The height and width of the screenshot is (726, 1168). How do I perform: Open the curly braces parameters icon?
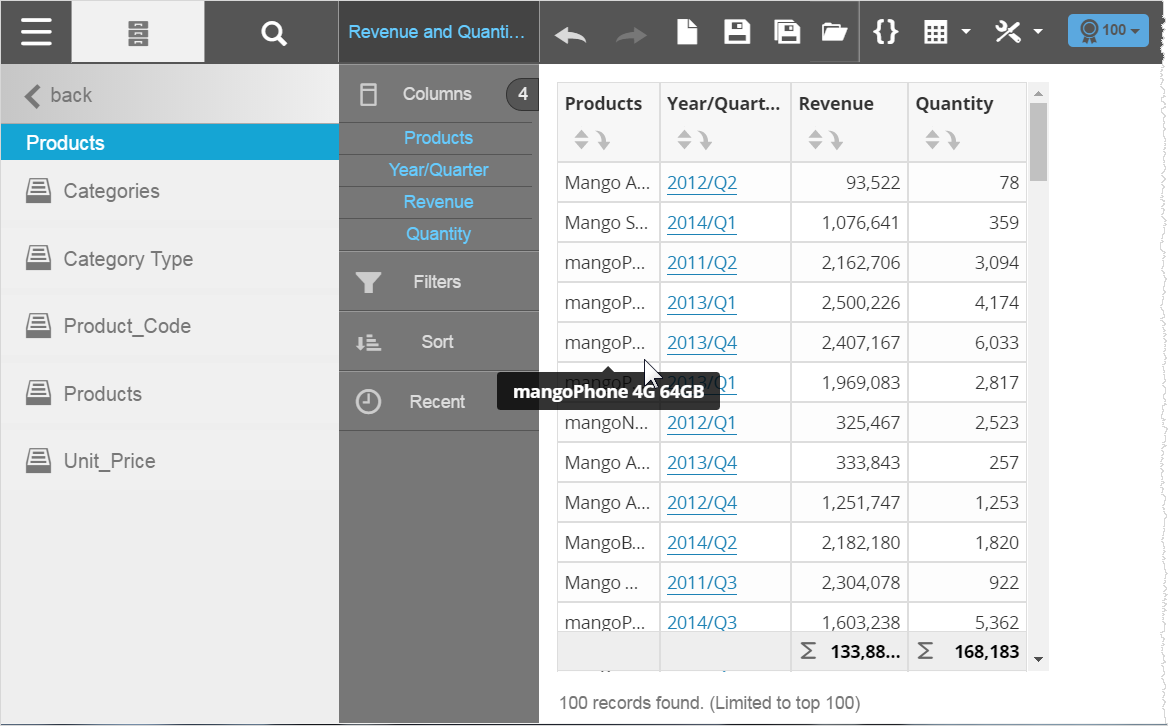point(885,32)
